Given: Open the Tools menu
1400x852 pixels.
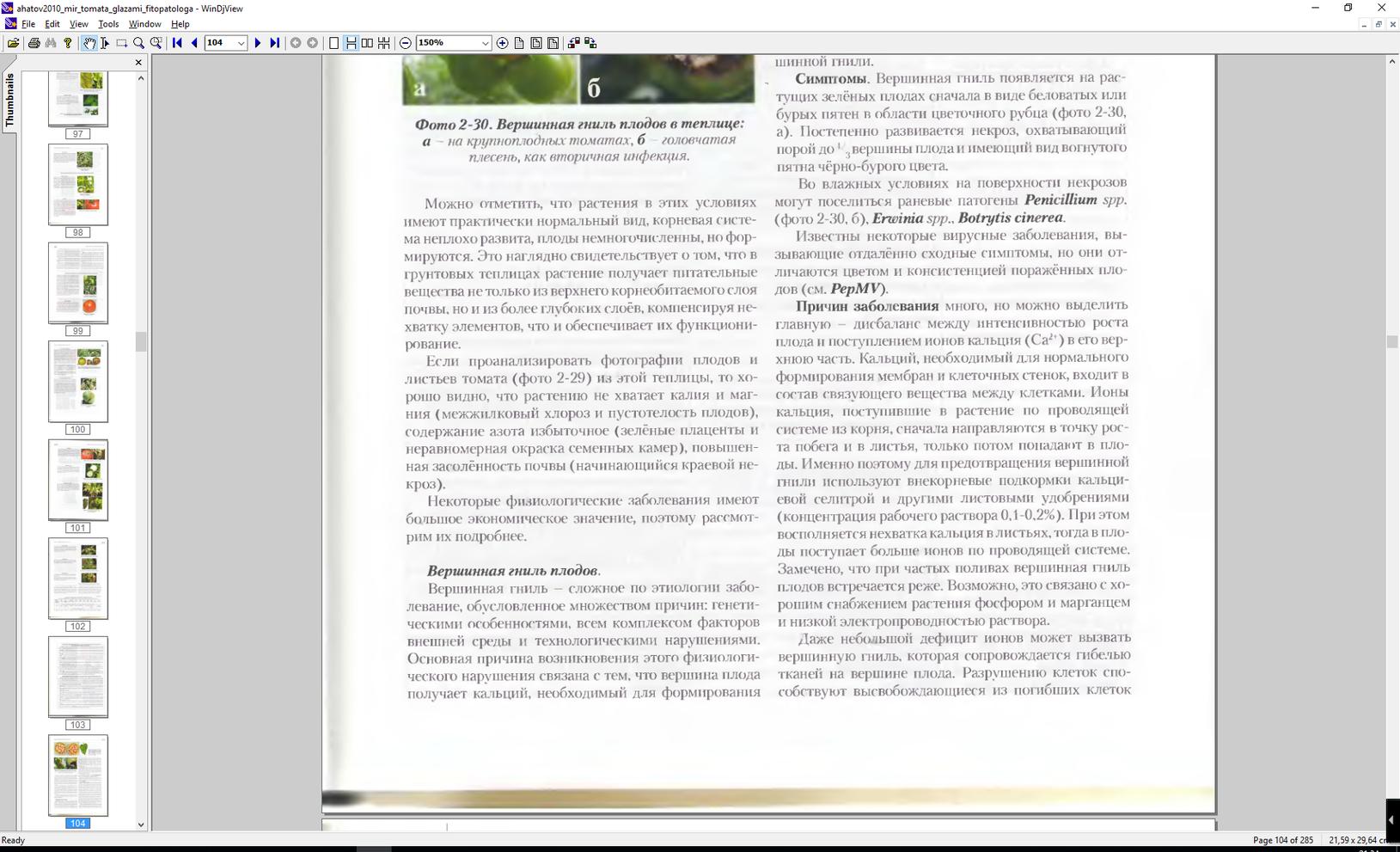Looking at the screenshot, I should click(x=108, y=24).
